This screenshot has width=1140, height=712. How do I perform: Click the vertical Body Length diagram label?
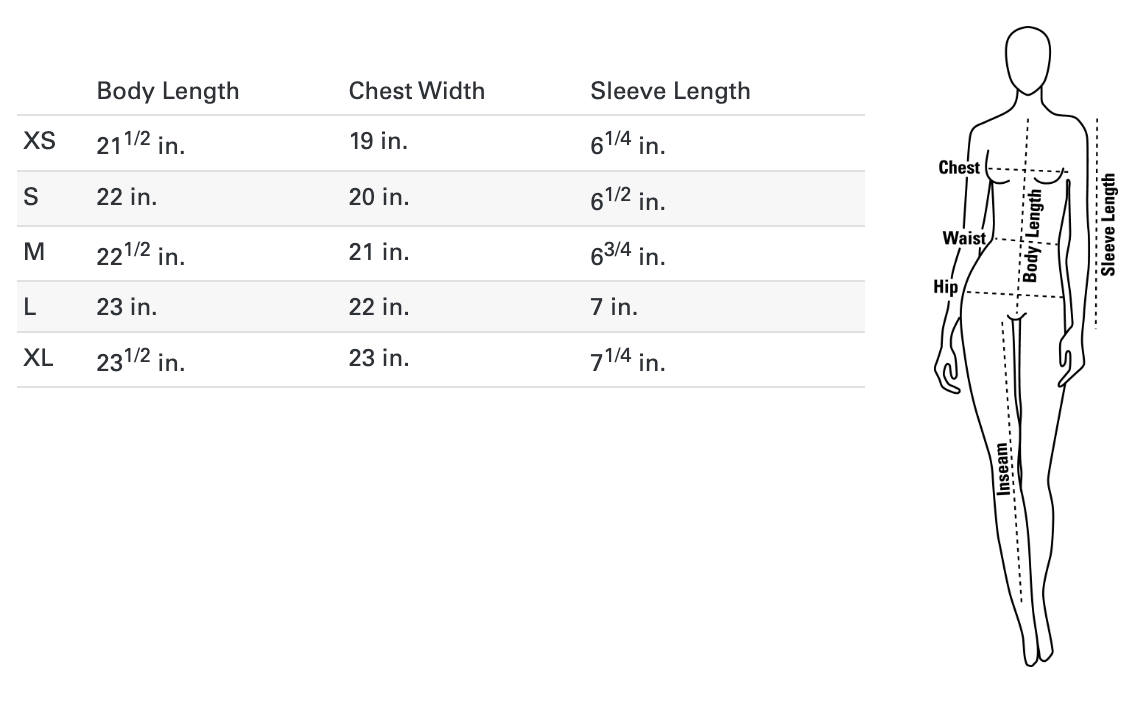[x=1034, y=236]
